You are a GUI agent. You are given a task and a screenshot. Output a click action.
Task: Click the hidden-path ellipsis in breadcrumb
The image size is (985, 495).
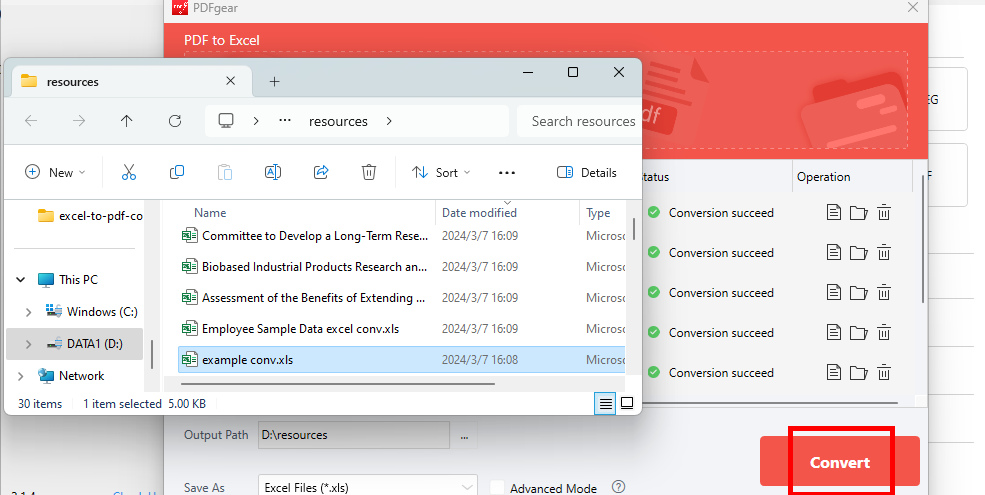(x=285, y=121)
